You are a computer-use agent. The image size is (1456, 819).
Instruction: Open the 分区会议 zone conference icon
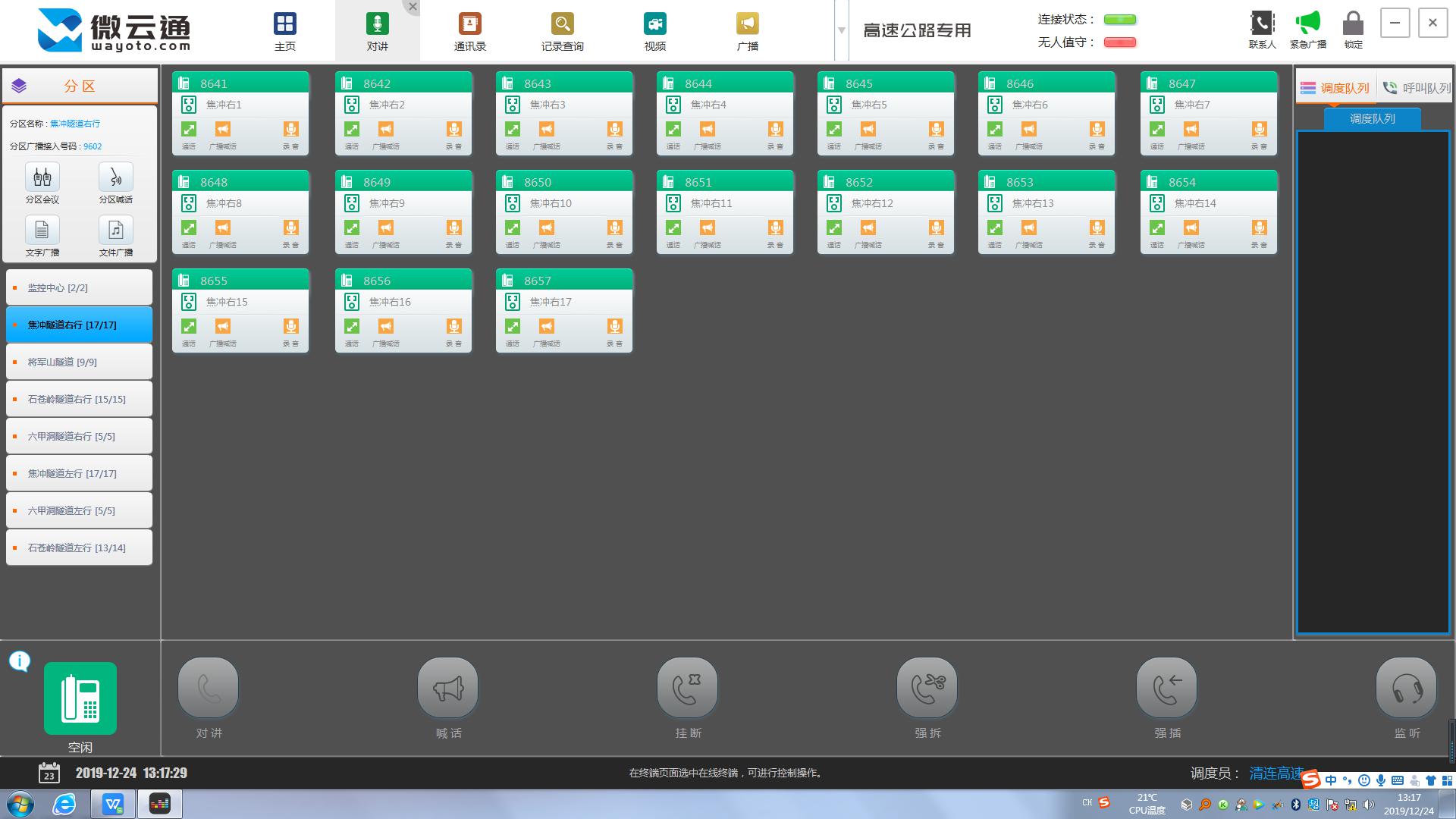click(x=42, y=177)
